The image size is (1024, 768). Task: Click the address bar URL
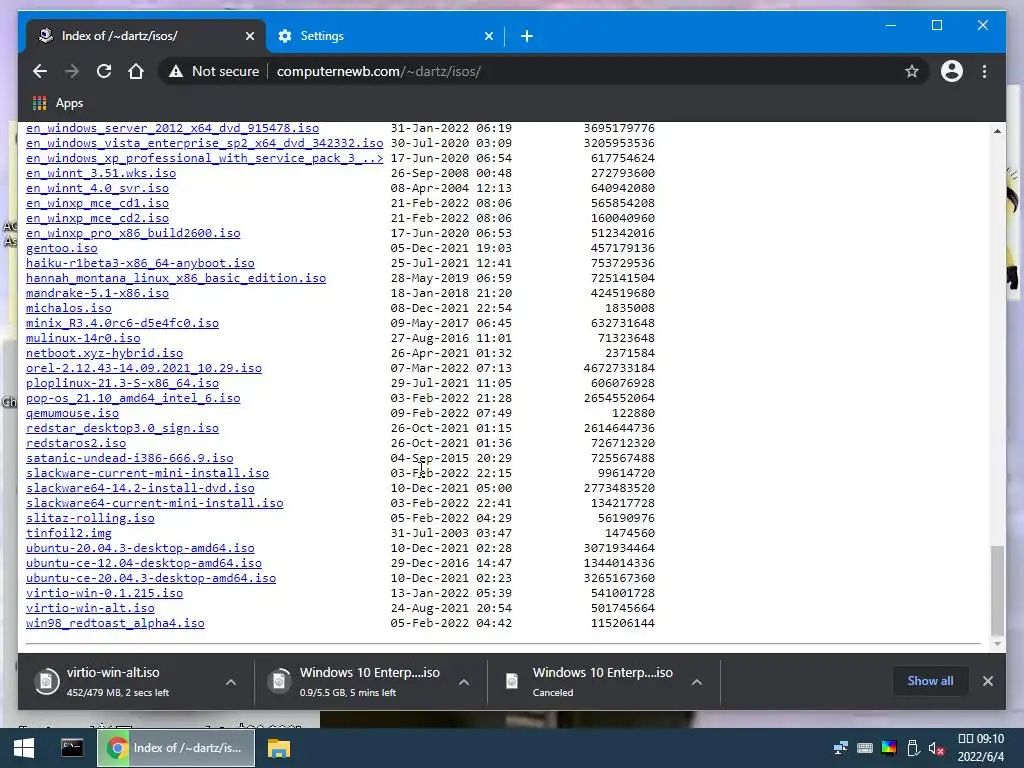[x=379, y=71]
